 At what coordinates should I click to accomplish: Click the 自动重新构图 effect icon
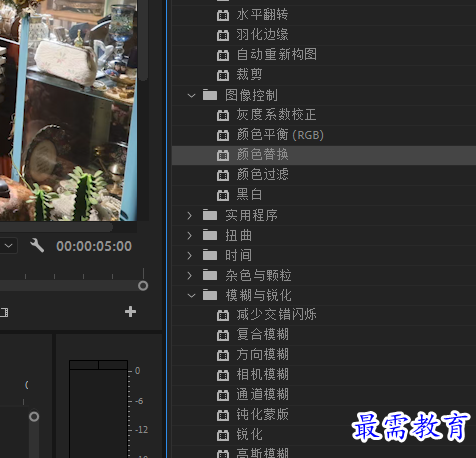[x=223, y=55]
